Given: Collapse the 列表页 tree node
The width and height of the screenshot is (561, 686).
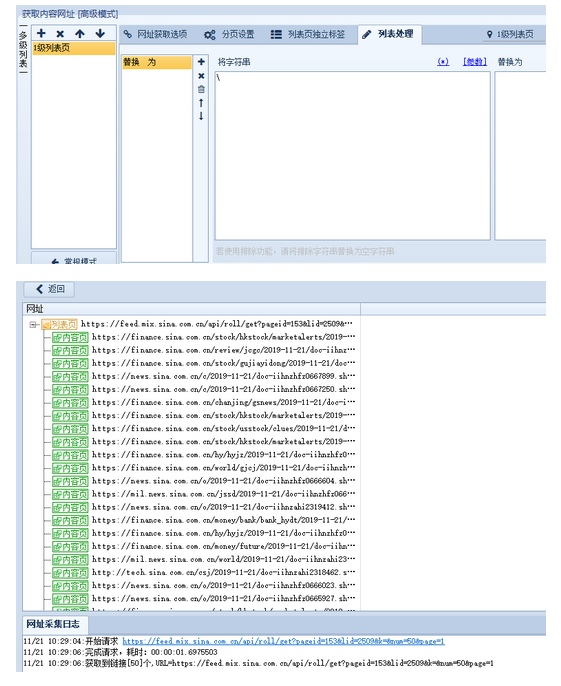Looking at the screenshot, I should (33, 325).
